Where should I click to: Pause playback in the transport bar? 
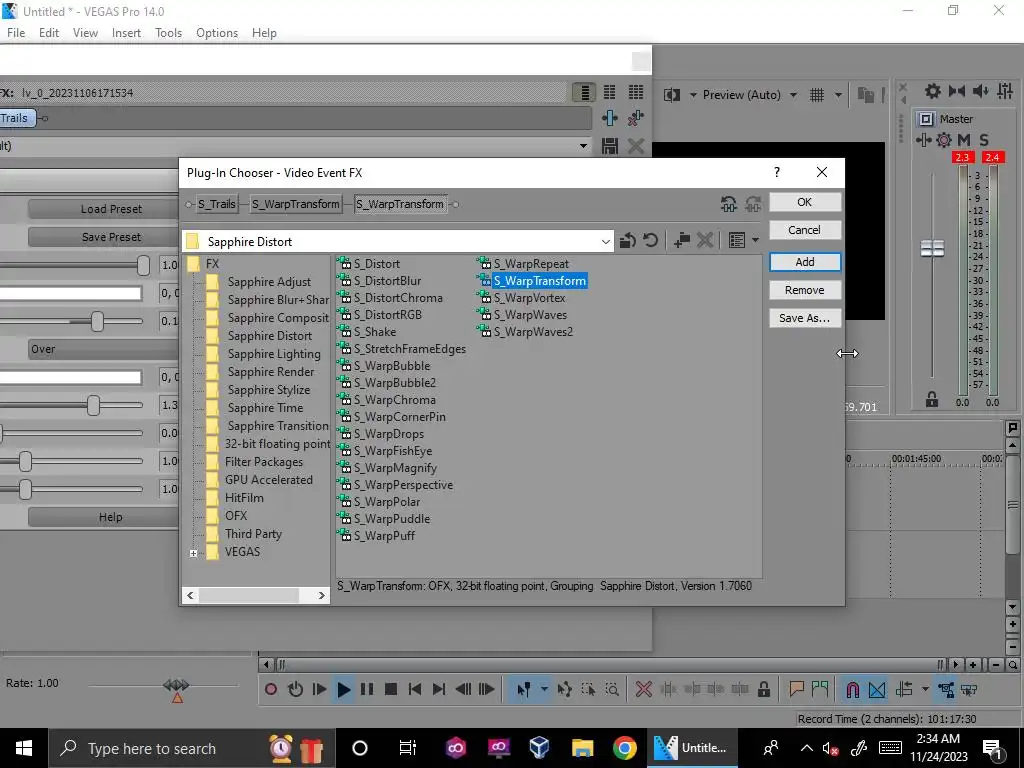367,689
